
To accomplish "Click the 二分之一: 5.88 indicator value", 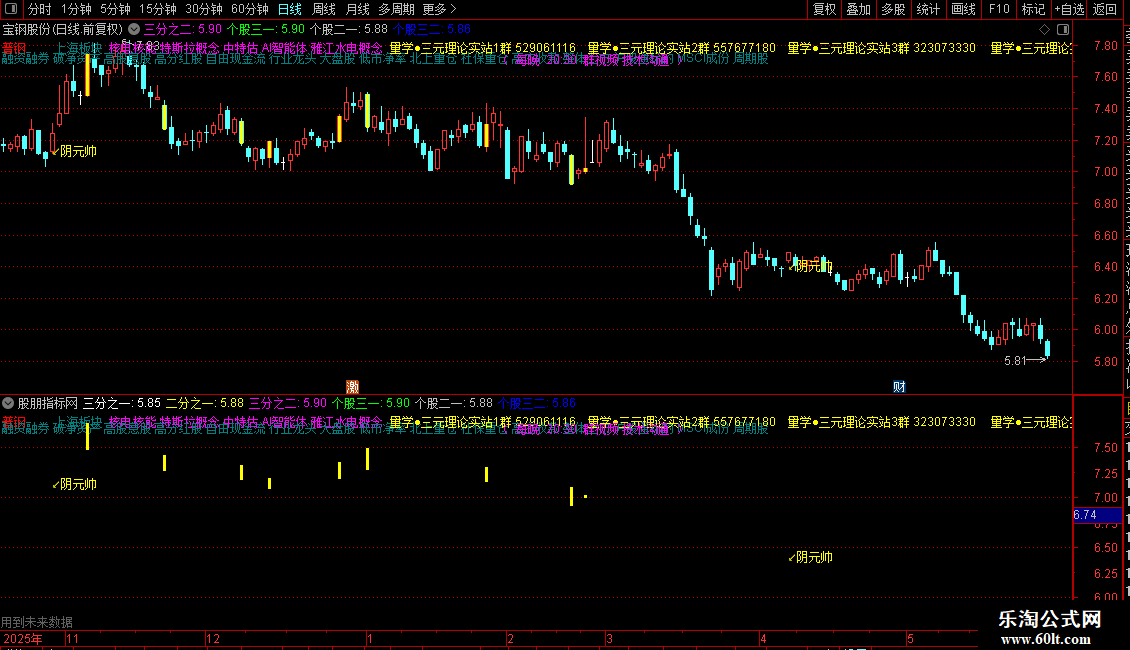I will pos(205,403).
